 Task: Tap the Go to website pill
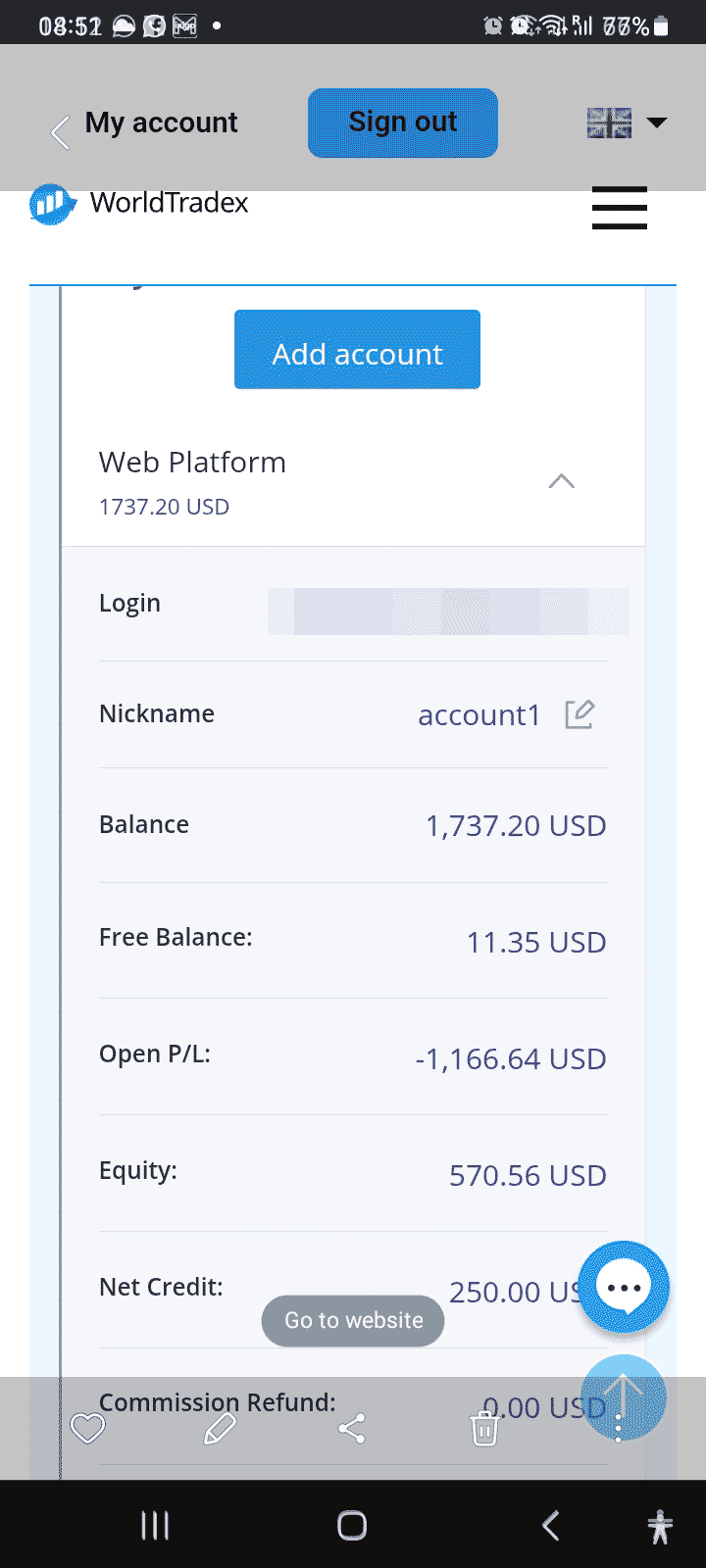click(x=353, y=1320)
